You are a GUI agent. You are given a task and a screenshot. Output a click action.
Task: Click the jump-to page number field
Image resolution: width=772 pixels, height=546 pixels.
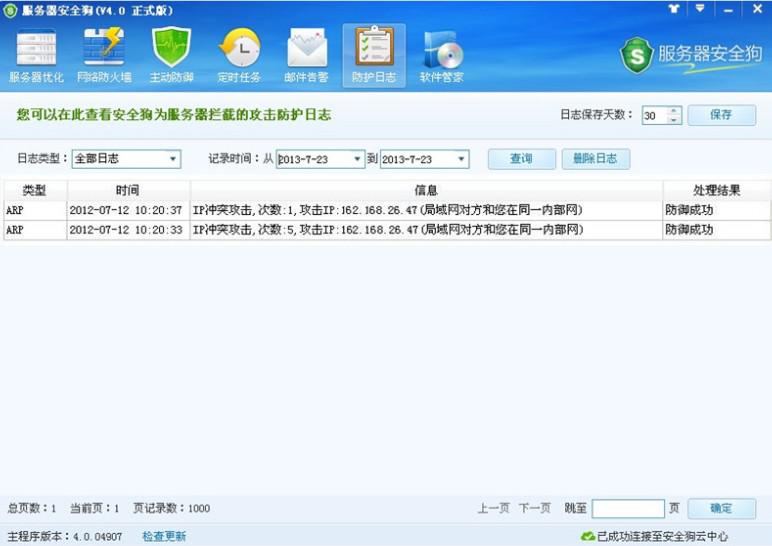coord(628,509)
